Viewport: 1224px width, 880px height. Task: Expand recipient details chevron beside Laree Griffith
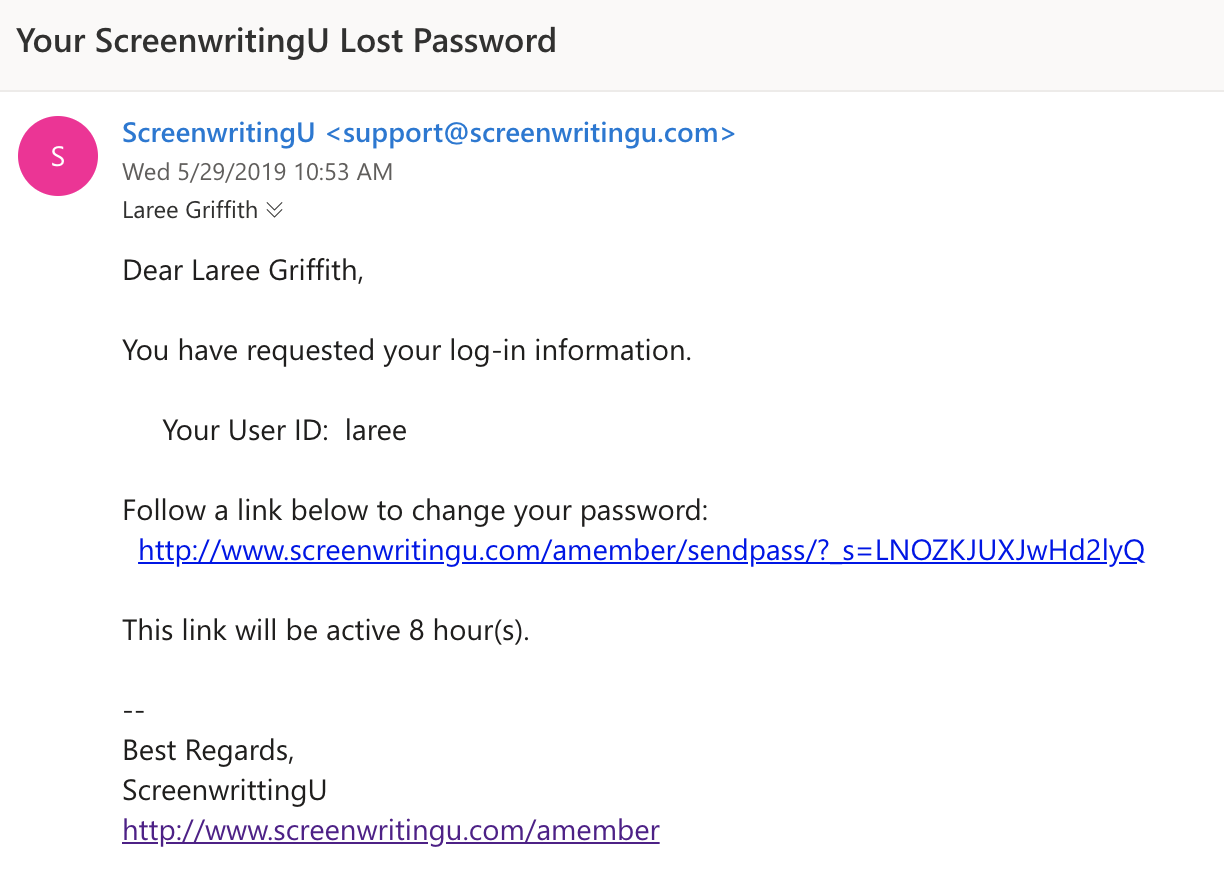point(275,211)
